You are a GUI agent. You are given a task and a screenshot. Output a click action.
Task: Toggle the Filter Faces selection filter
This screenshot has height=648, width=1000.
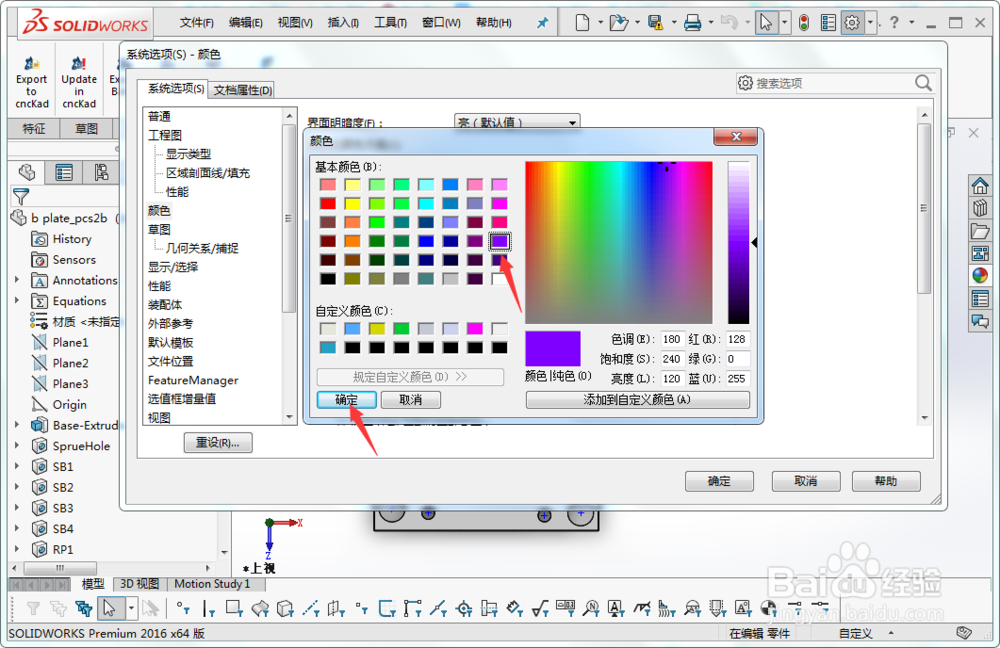pos(234,608)
